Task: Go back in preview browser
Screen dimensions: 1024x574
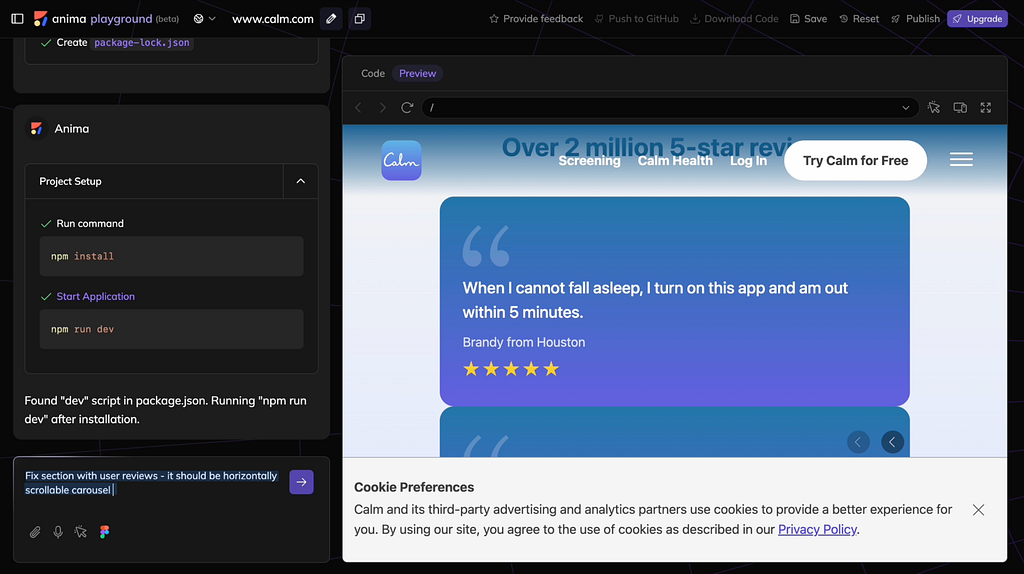Action: (358, 108)
